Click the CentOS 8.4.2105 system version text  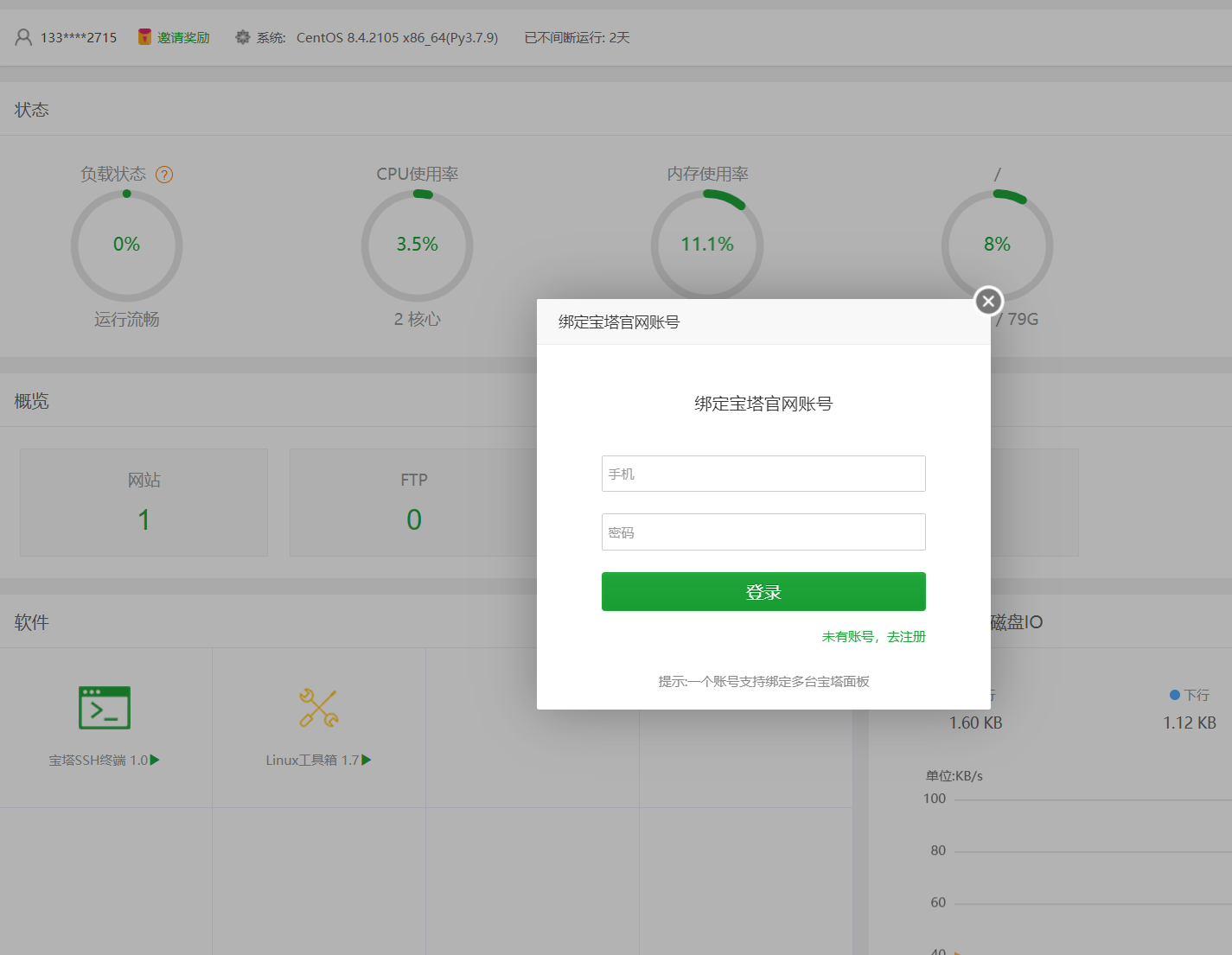(397, 37)
